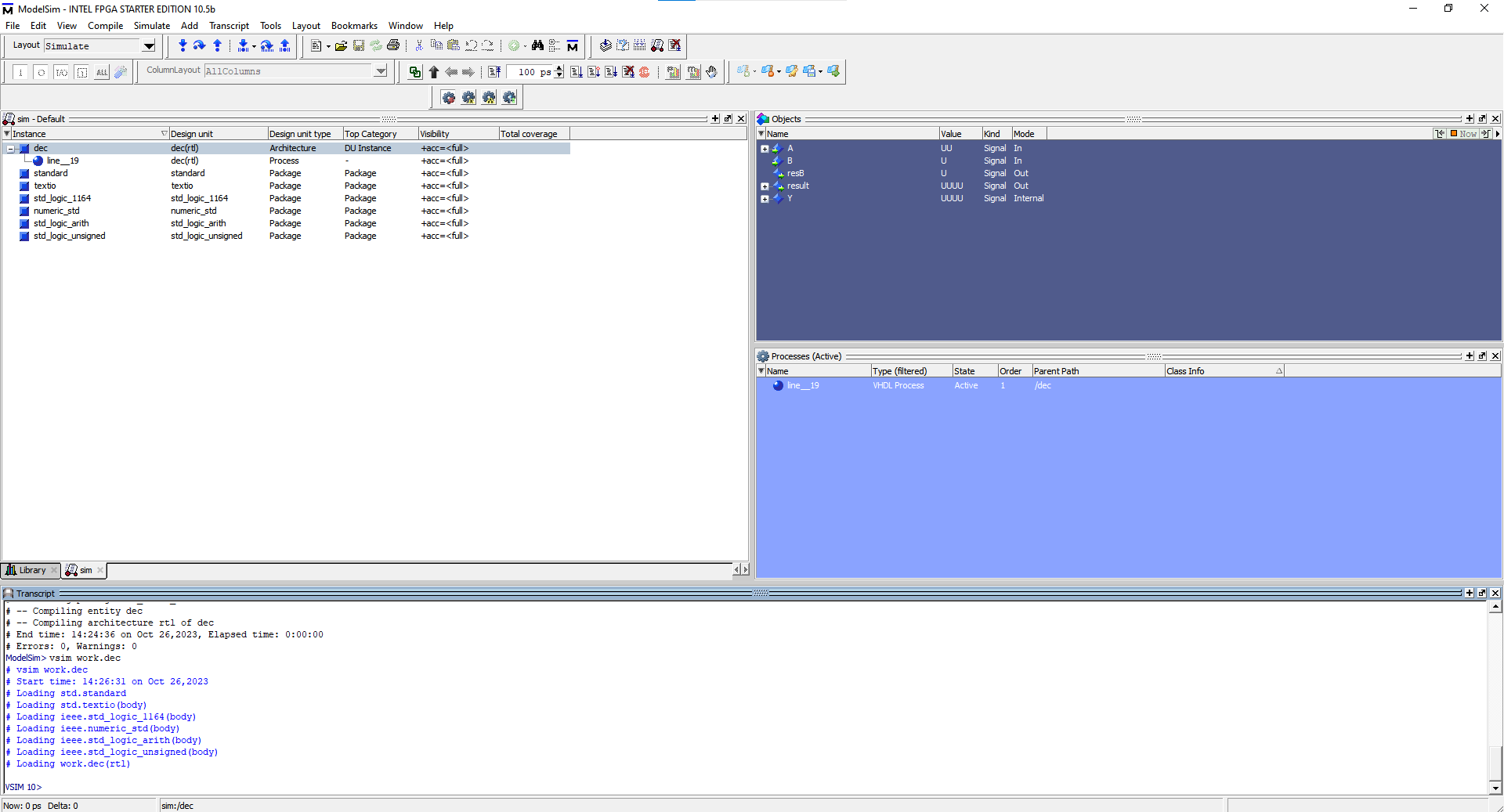The height and width of the screenshot is (812, 1504).
Task: Click the Parent Path column header in Processes
Action: 1097,371
